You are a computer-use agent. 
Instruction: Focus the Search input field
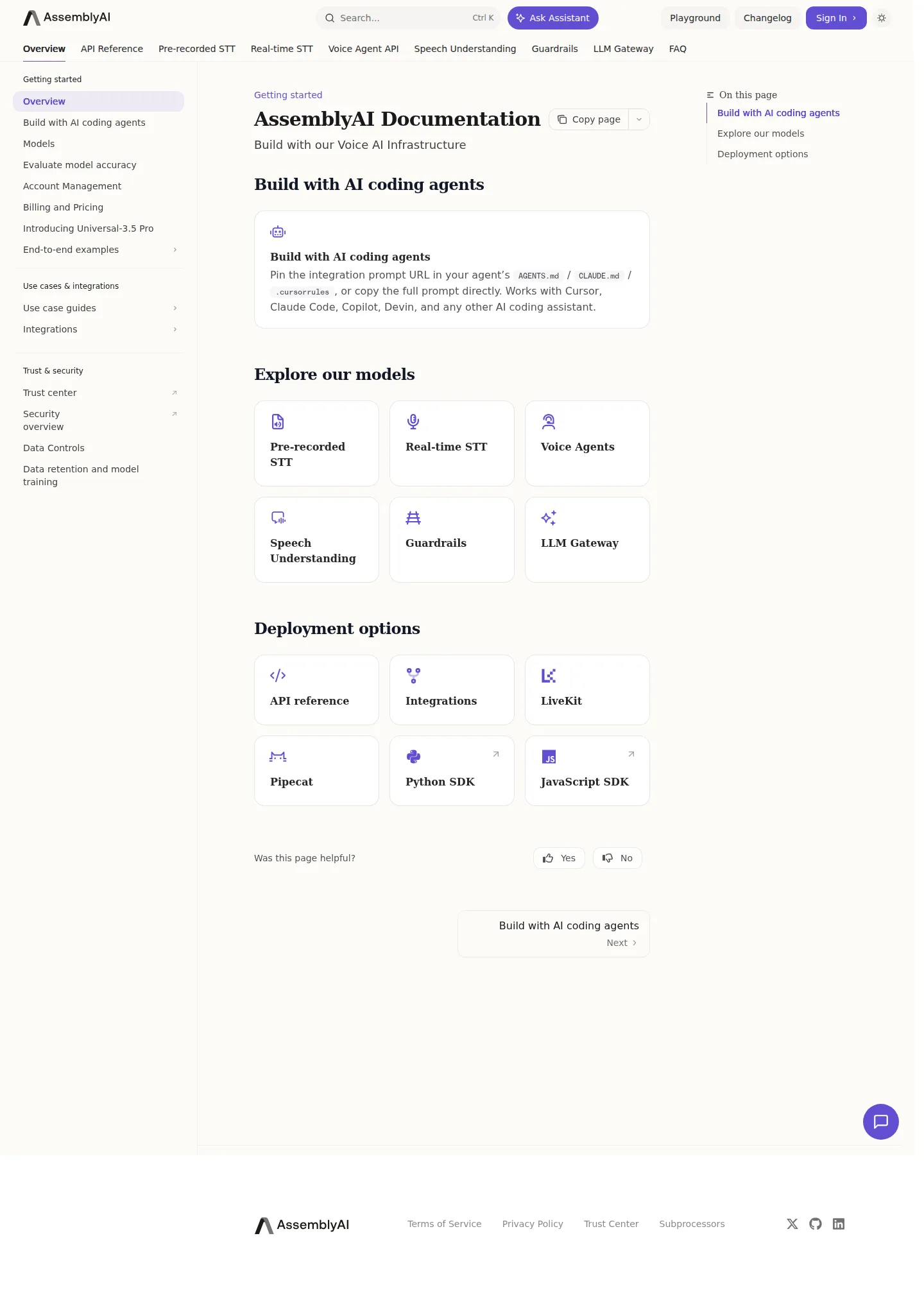click(x=407, y=18)
